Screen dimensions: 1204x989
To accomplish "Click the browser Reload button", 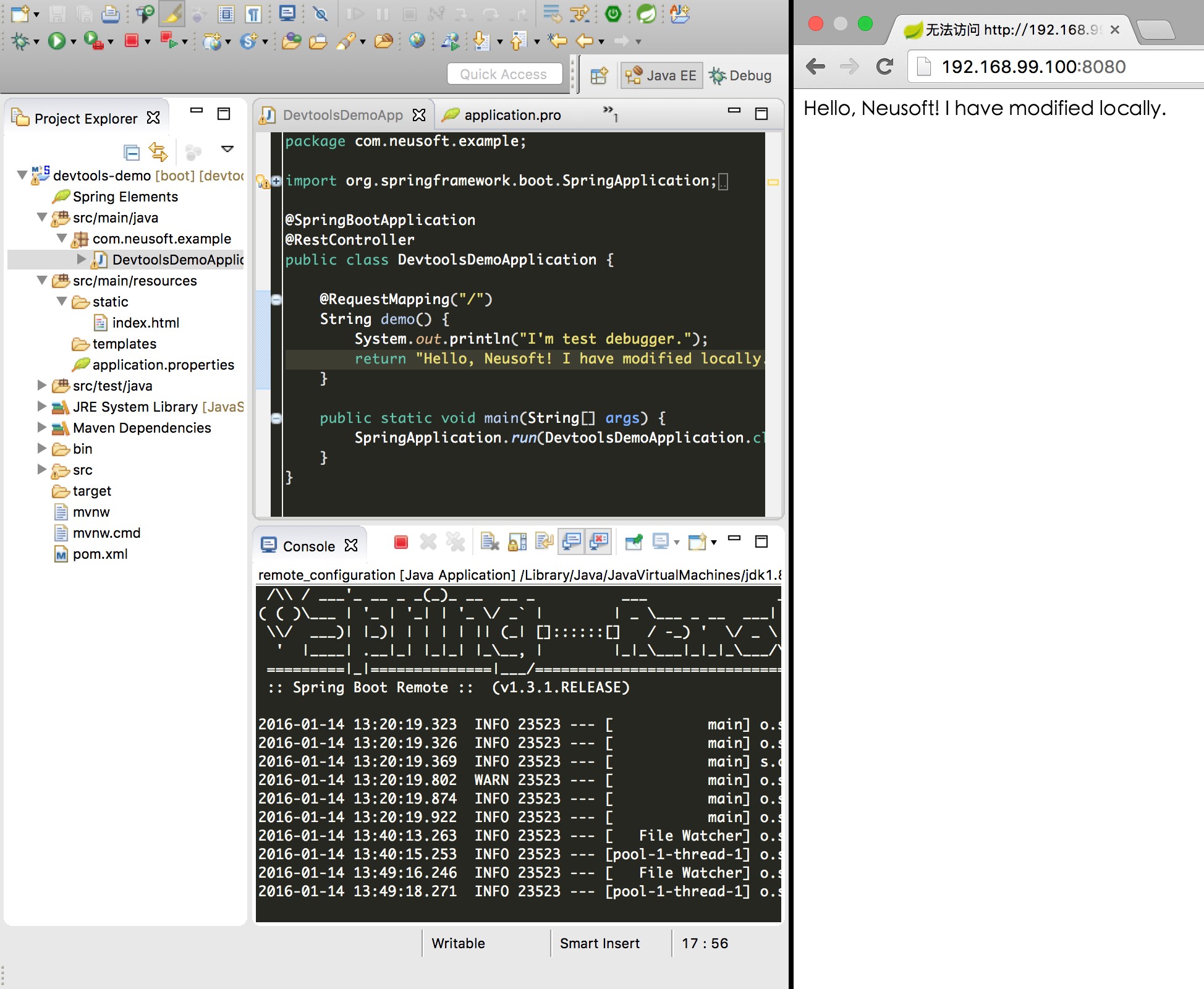I will tap(884, 67).
